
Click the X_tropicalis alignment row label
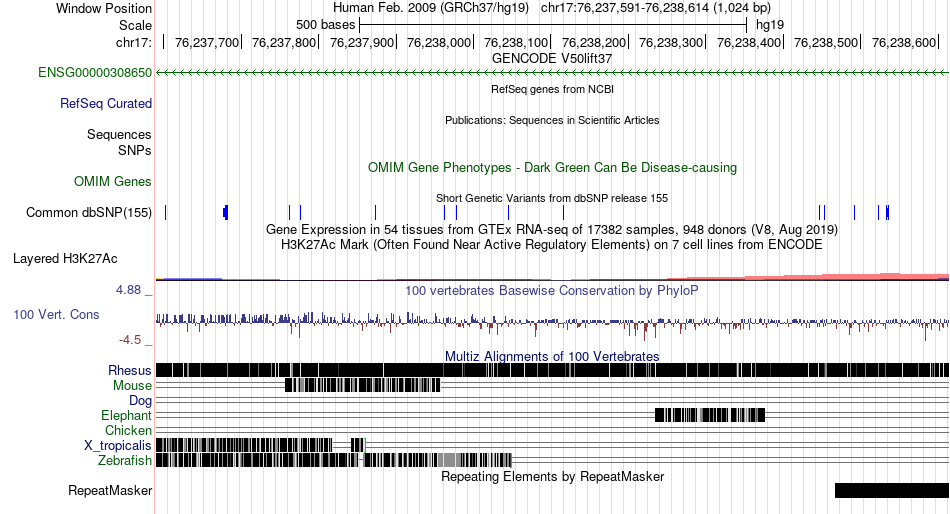[x=118, y=446]
